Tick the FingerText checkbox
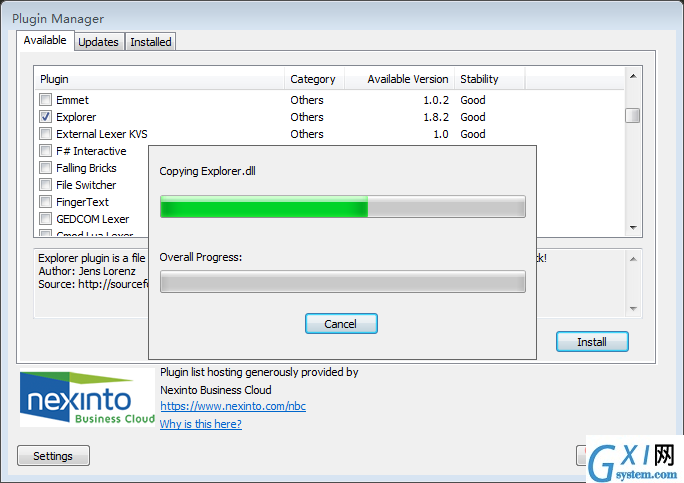The width and height of the screenshot is (684, 483). (45, 202)
